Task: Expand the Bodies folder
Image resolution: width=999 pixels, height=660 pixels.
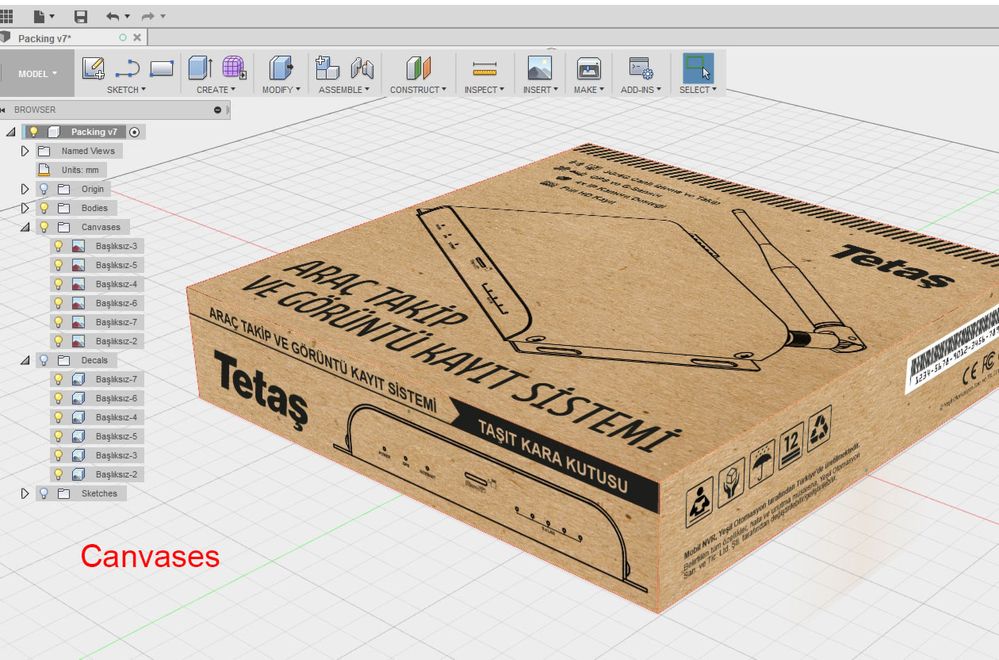Action: tap(25, 208)
